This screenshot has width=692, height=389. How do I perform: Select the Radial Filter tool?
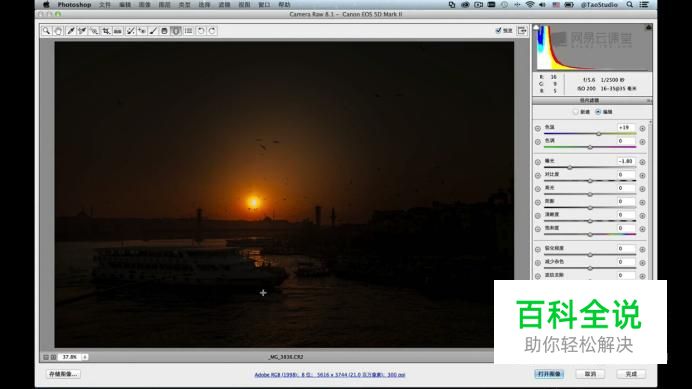[176, 30]
